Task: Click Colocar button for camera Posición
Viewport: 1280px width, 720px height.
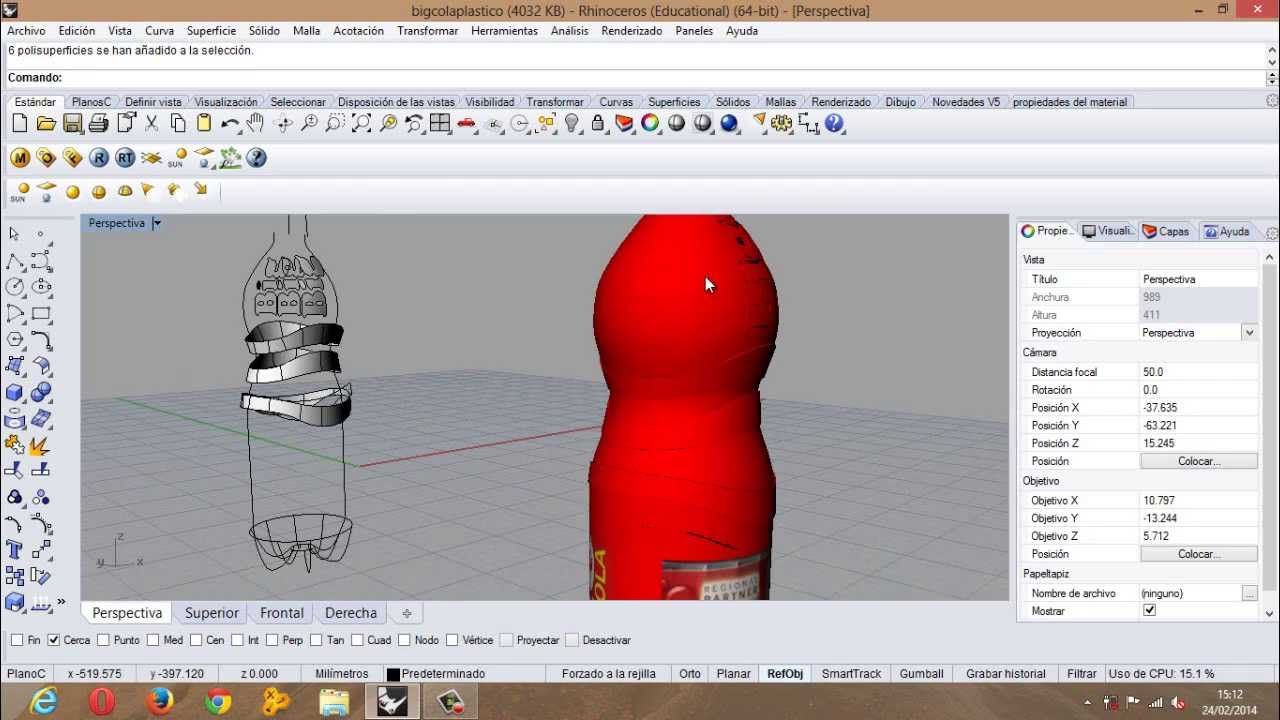Action: click(1199, 461)
